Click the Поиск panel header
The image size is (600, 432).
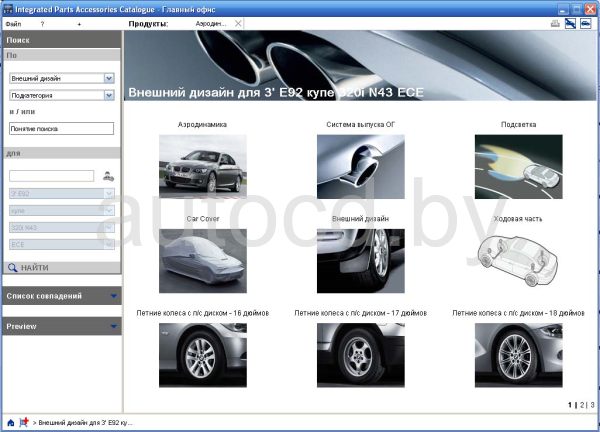click(62, 40)
